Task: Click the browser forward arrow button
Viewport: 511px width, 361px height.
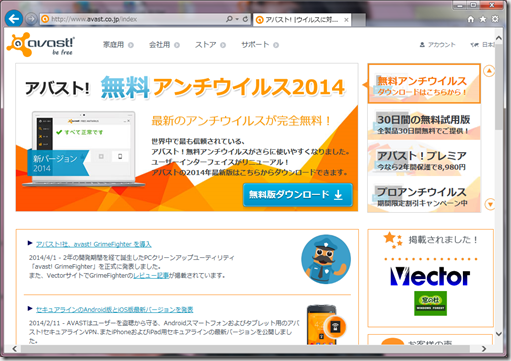Action: pos(31,19)
